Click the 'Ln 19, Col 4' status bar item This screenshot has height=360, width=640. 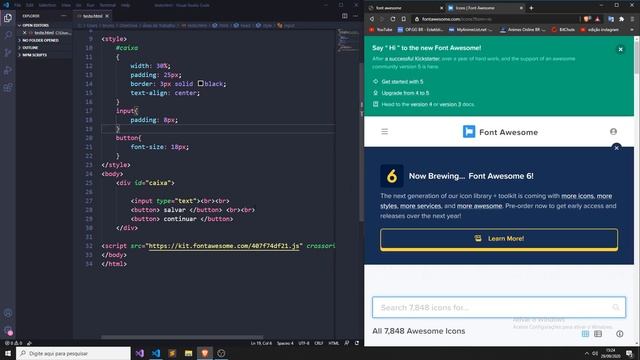pos(261,343)
